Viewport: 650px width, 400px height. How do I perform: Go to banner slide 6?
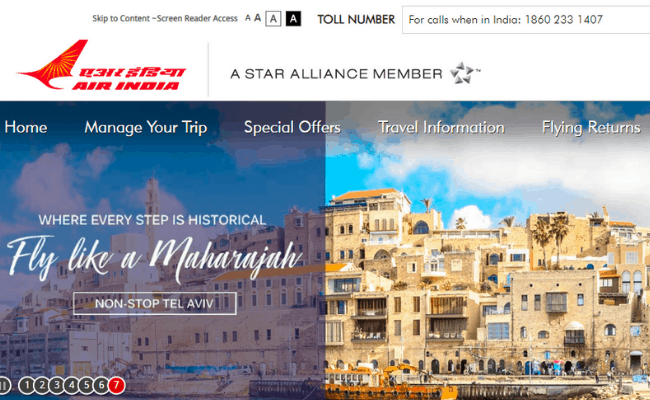pos(102,385)
